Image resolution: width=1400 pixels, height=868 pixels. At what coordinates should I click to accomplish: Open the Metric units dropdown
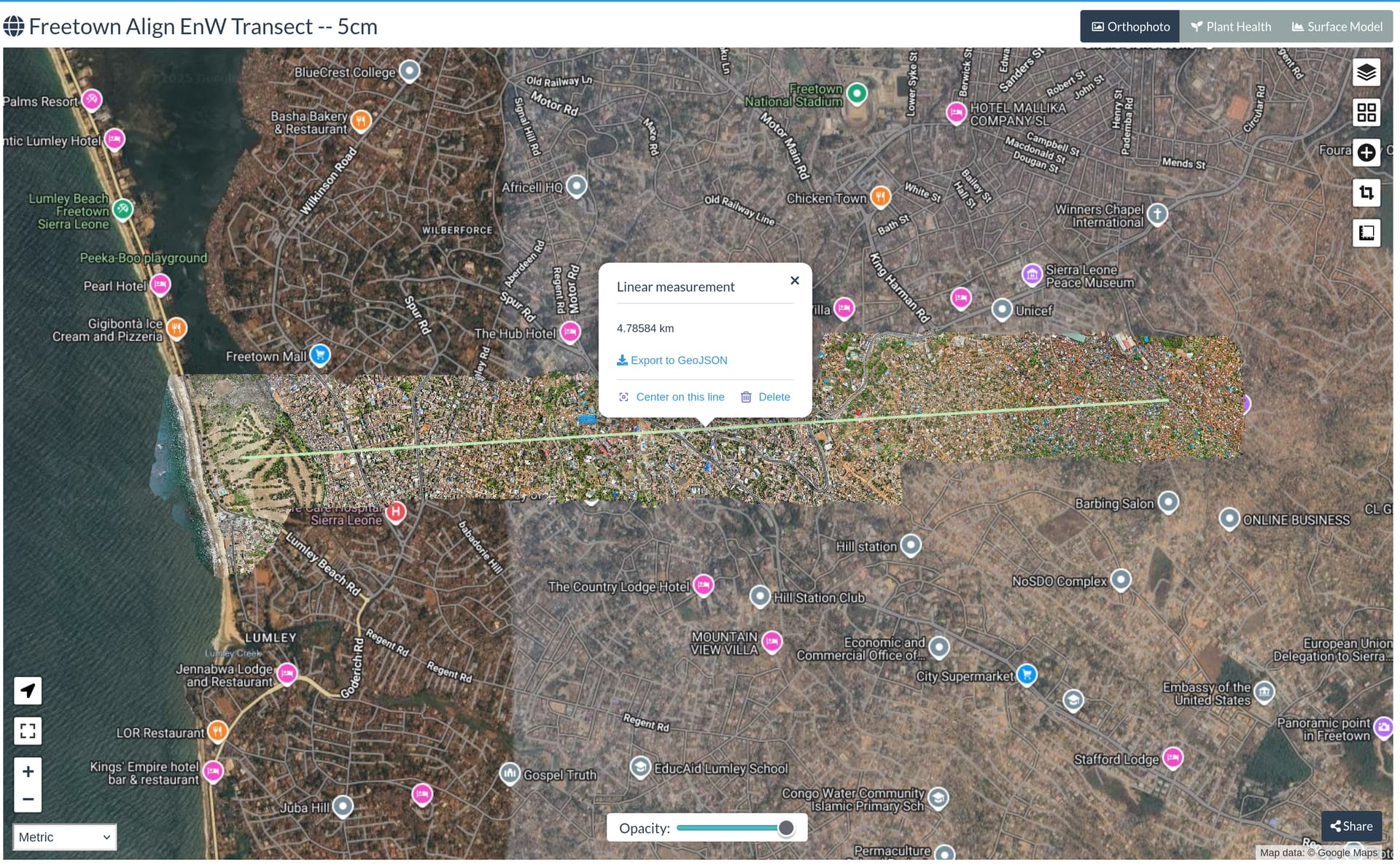click(63, 837)
